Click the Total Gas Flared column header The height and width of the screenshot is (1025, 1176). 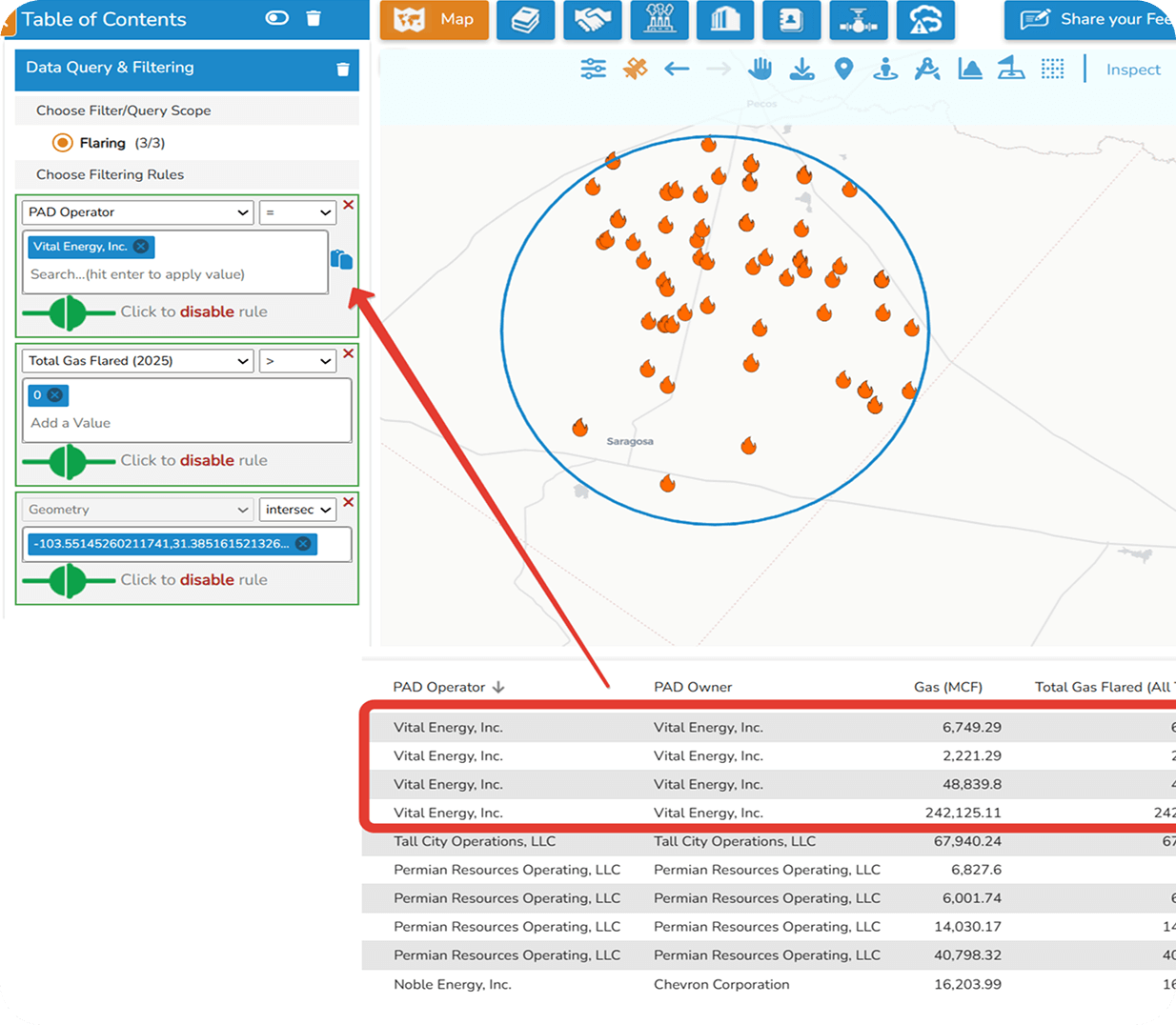pyautogui.click(x=1105, y=687)
